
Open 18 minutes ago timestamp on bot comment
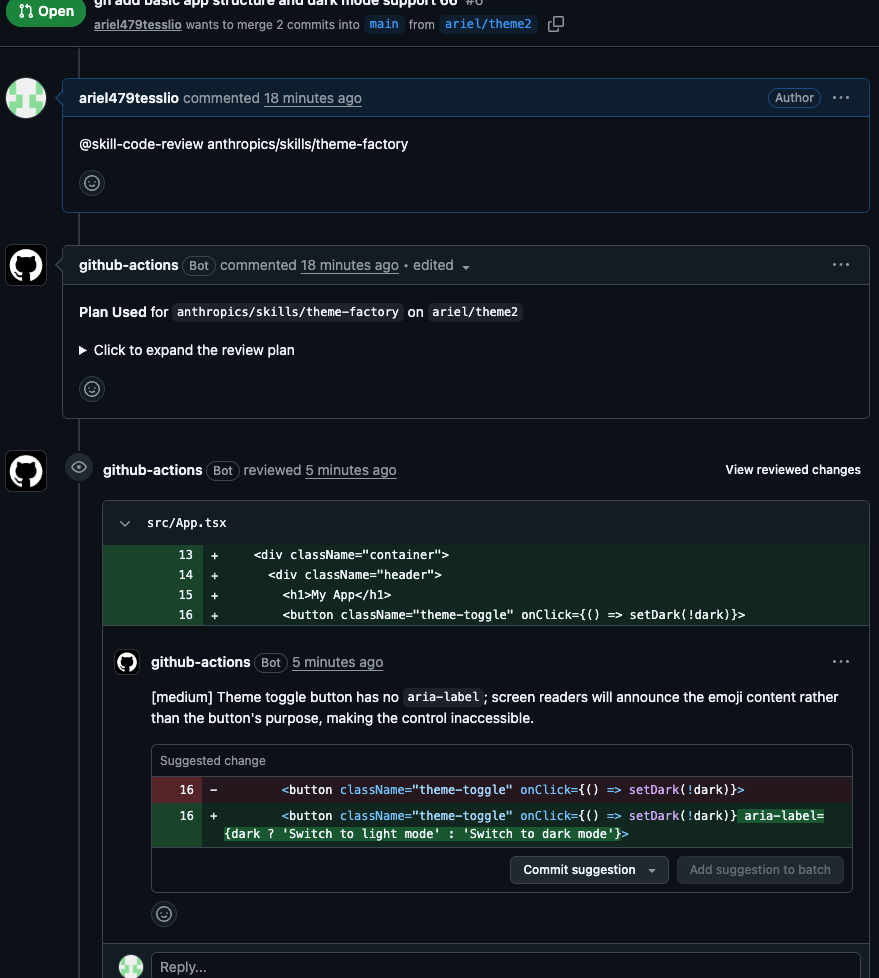pyautogui.click(x=349, y=266)
